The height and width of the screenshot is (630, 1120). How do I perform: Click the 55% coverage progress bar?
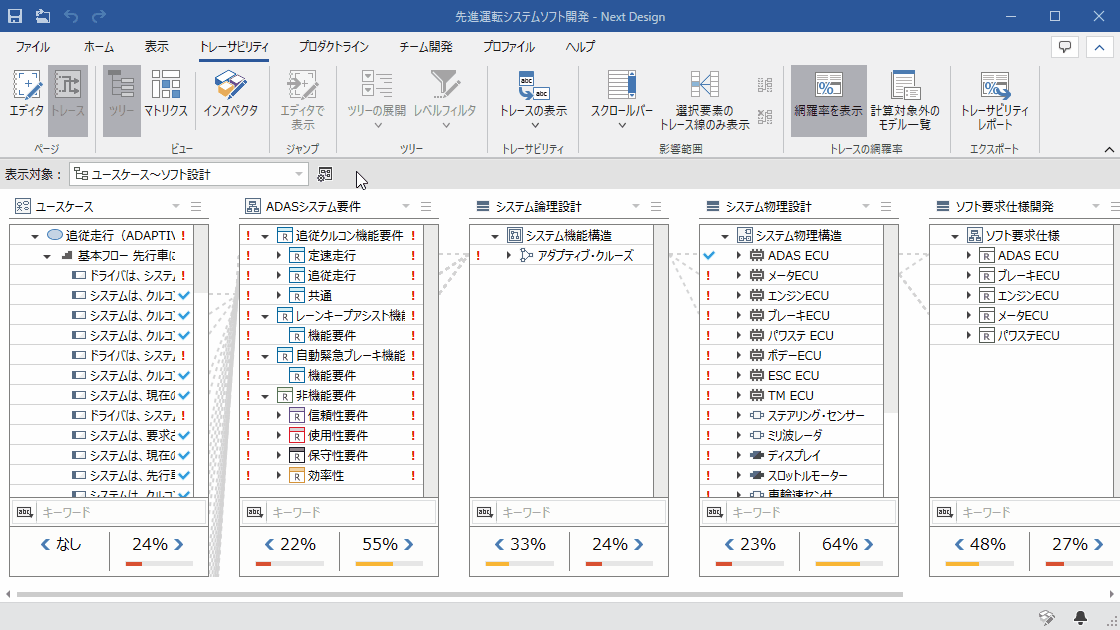click(x=389, y=564)
